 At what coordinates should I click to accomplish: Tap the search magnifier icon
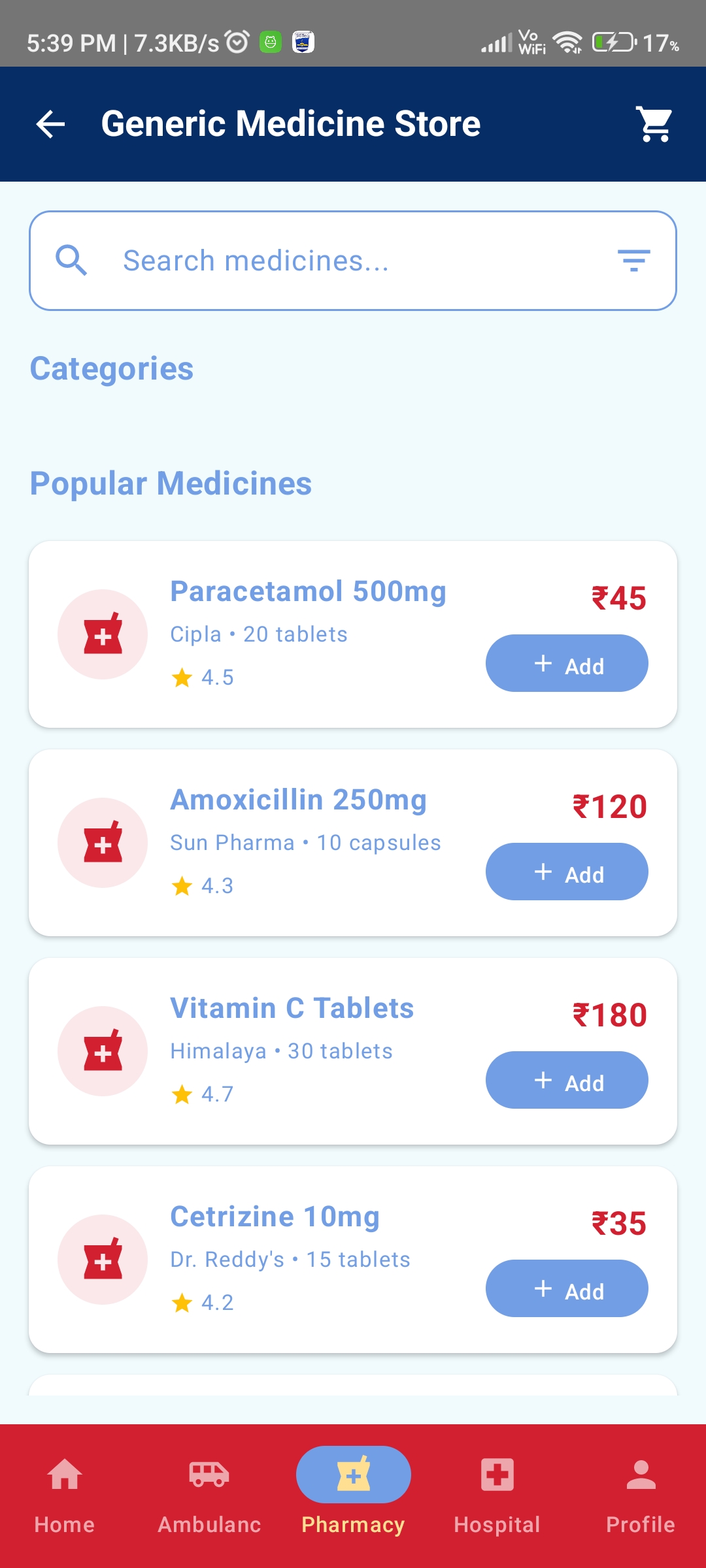pos(71,261)
